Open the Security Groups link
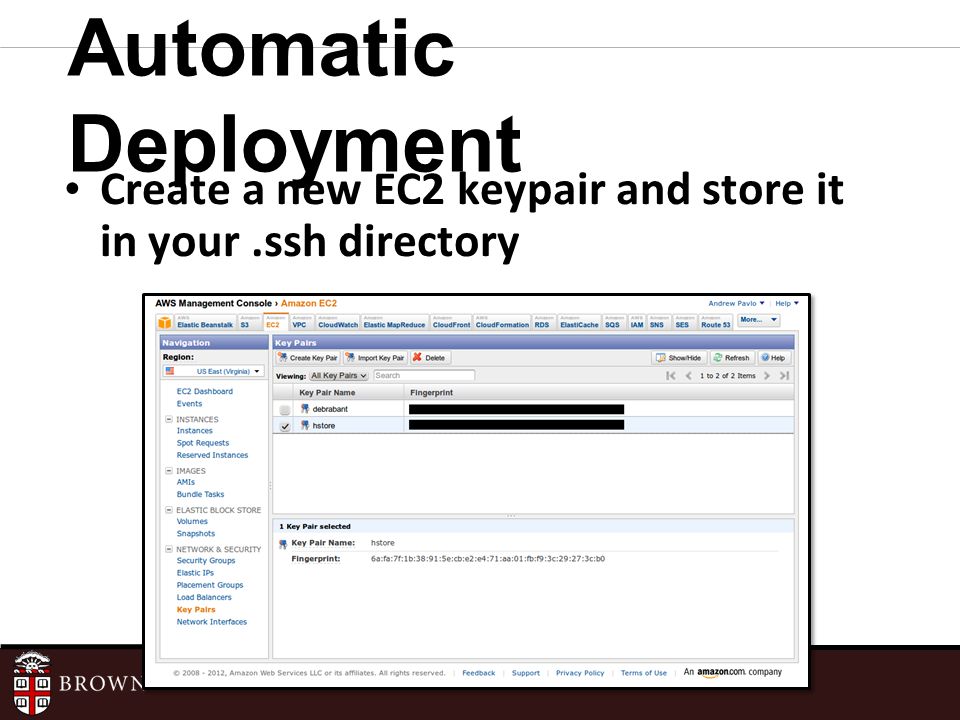 pyautogui.click(x=206, y=560)
